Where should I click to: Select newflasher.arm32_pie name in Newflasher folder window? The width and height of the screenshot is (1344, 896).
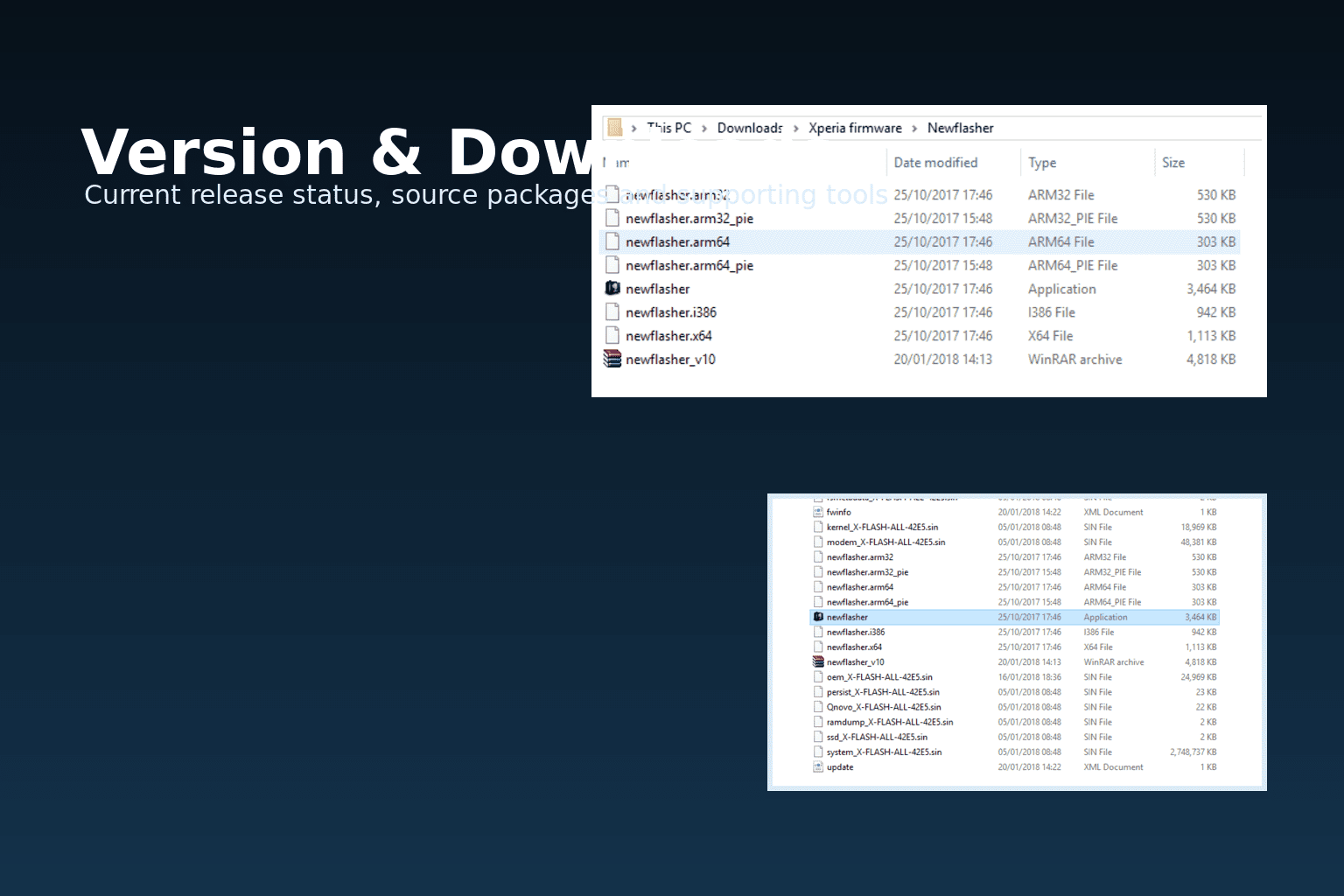pos(689,219)
